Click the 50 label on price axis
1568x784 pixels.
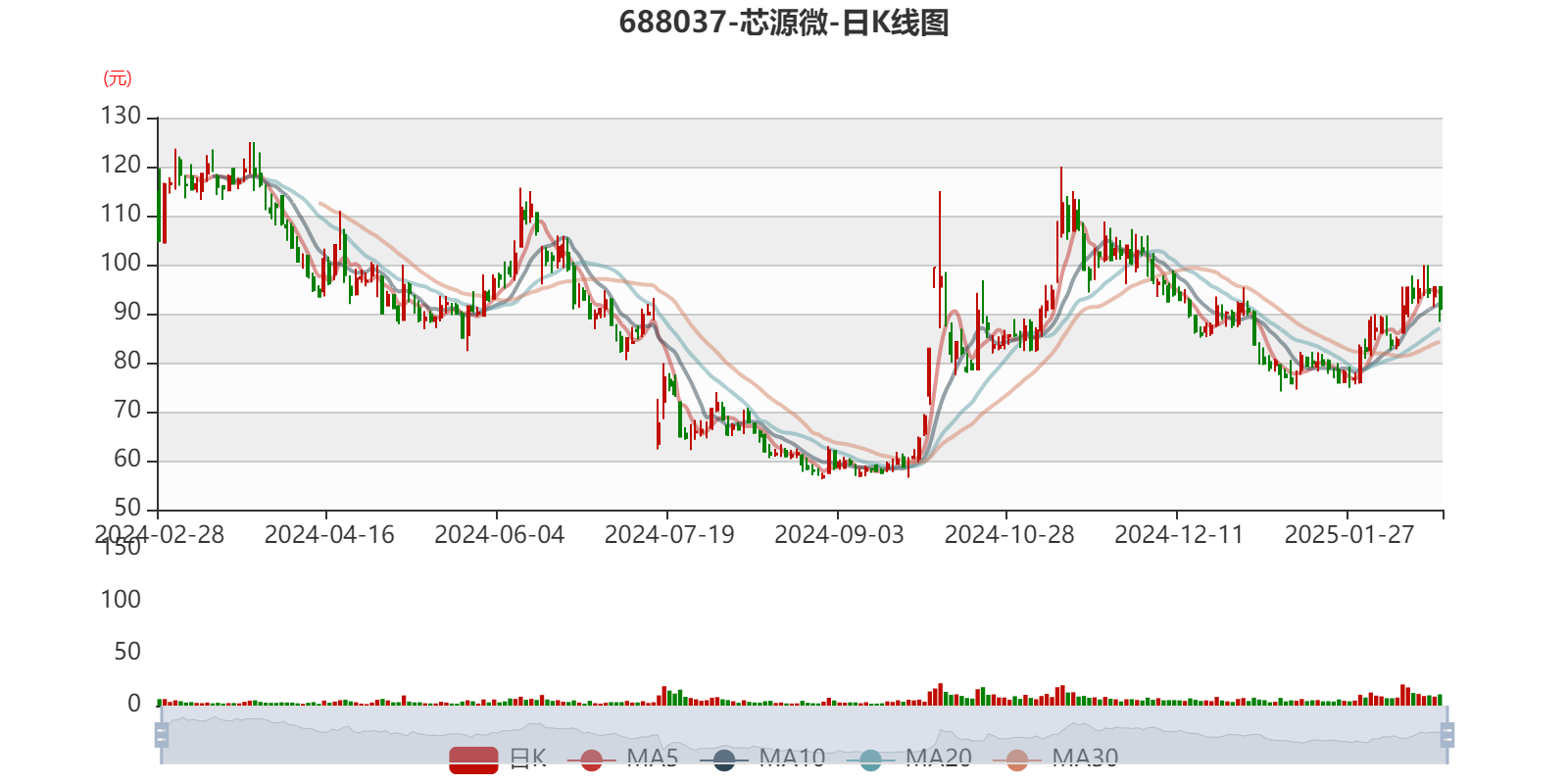point(127,508)
